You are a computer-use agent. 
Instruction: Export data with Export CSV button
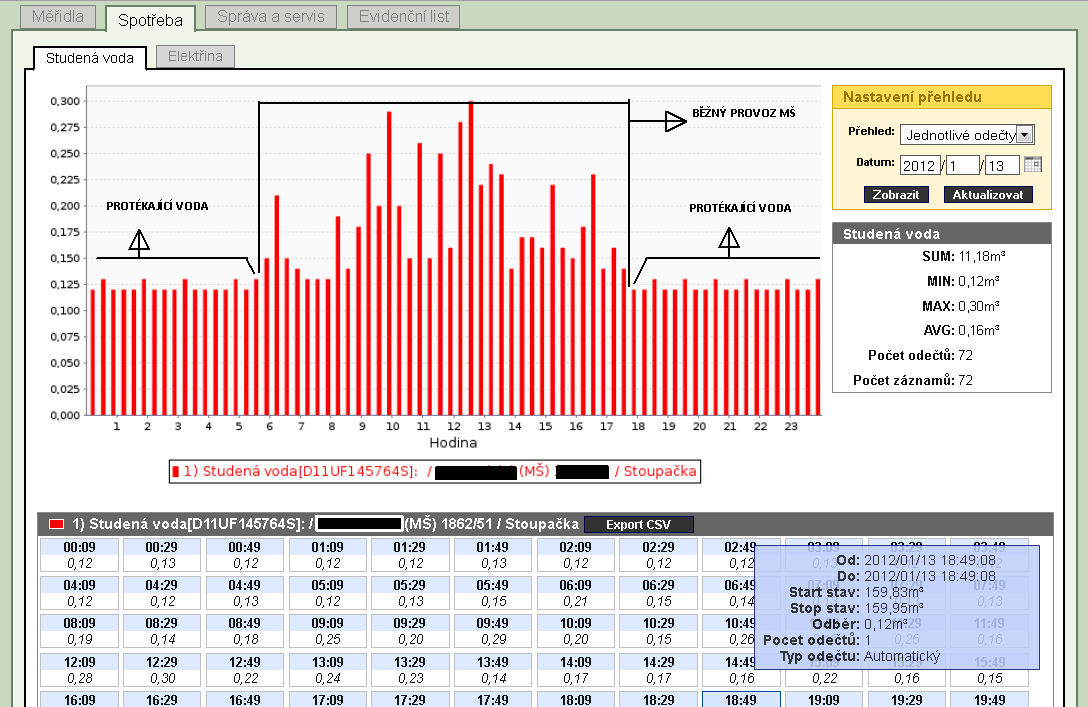point(638,525)
